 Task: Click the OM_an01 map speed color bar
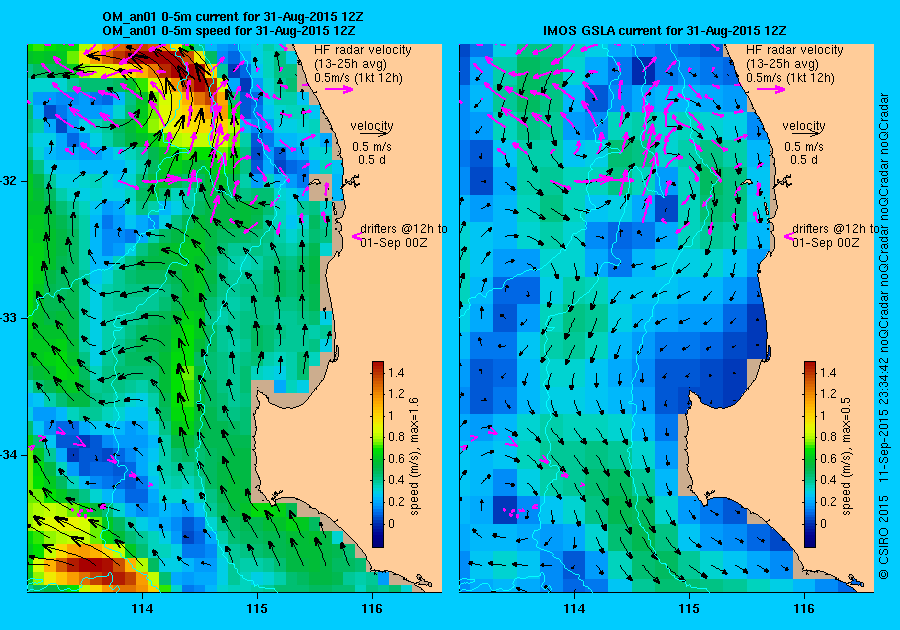(x=378, y=454)
